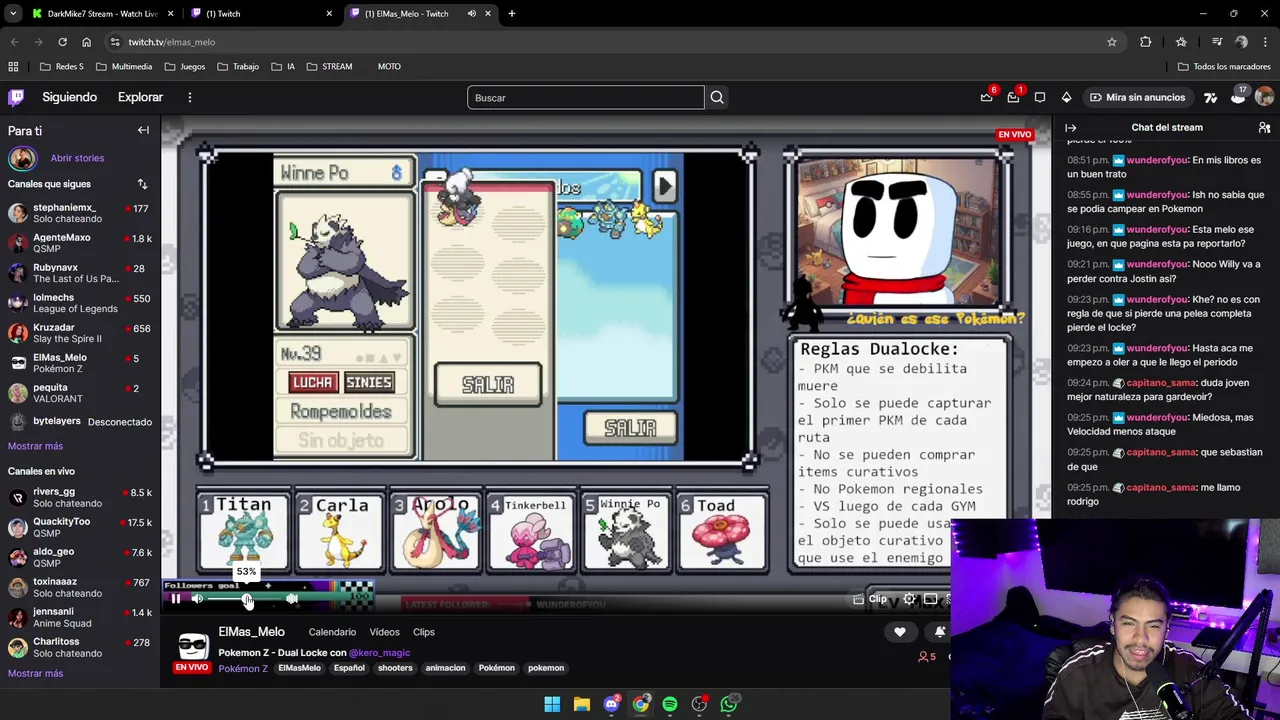Click the search magnifier button
The width and height of the screenshot is (1280, 720).
pos(717,97)
